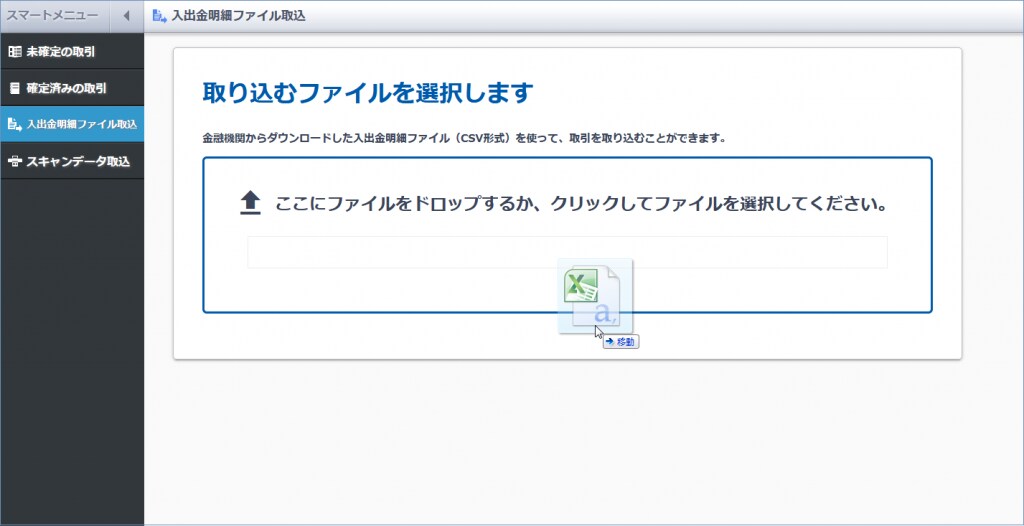Click the drop zone text to choose a file
1024x526 pixels.
point(582,203)
